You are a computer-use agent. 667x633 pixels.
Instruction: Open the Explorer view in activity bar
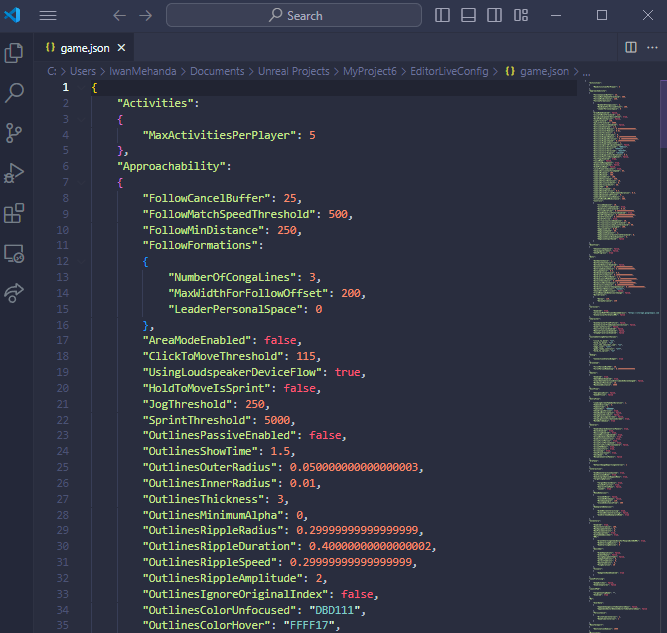[x=15, y=53]
